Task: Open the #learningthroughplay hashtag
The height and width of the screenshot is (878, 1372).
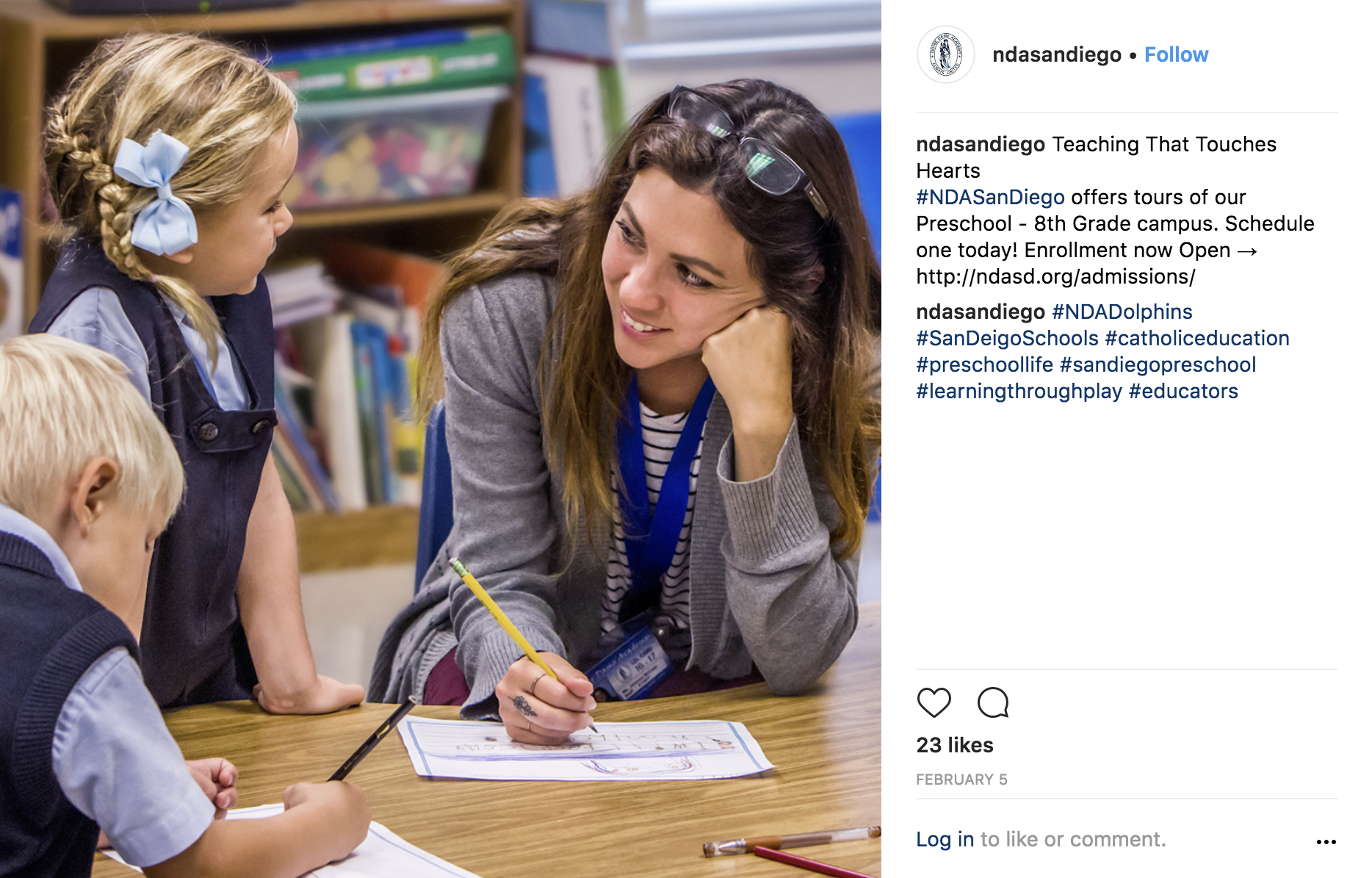Action: coord(1019,391)
